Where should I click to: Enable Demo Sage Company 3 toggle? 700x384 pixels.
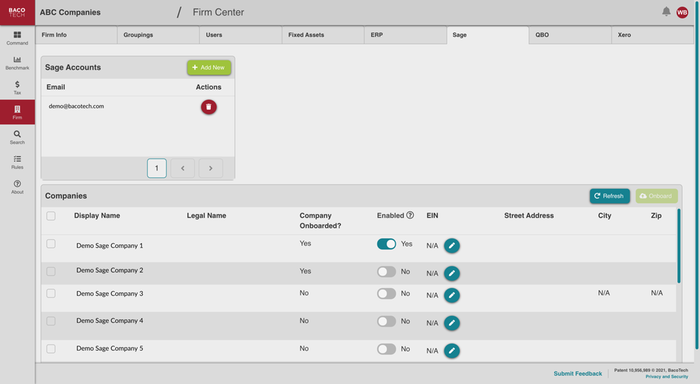(386, 293)
